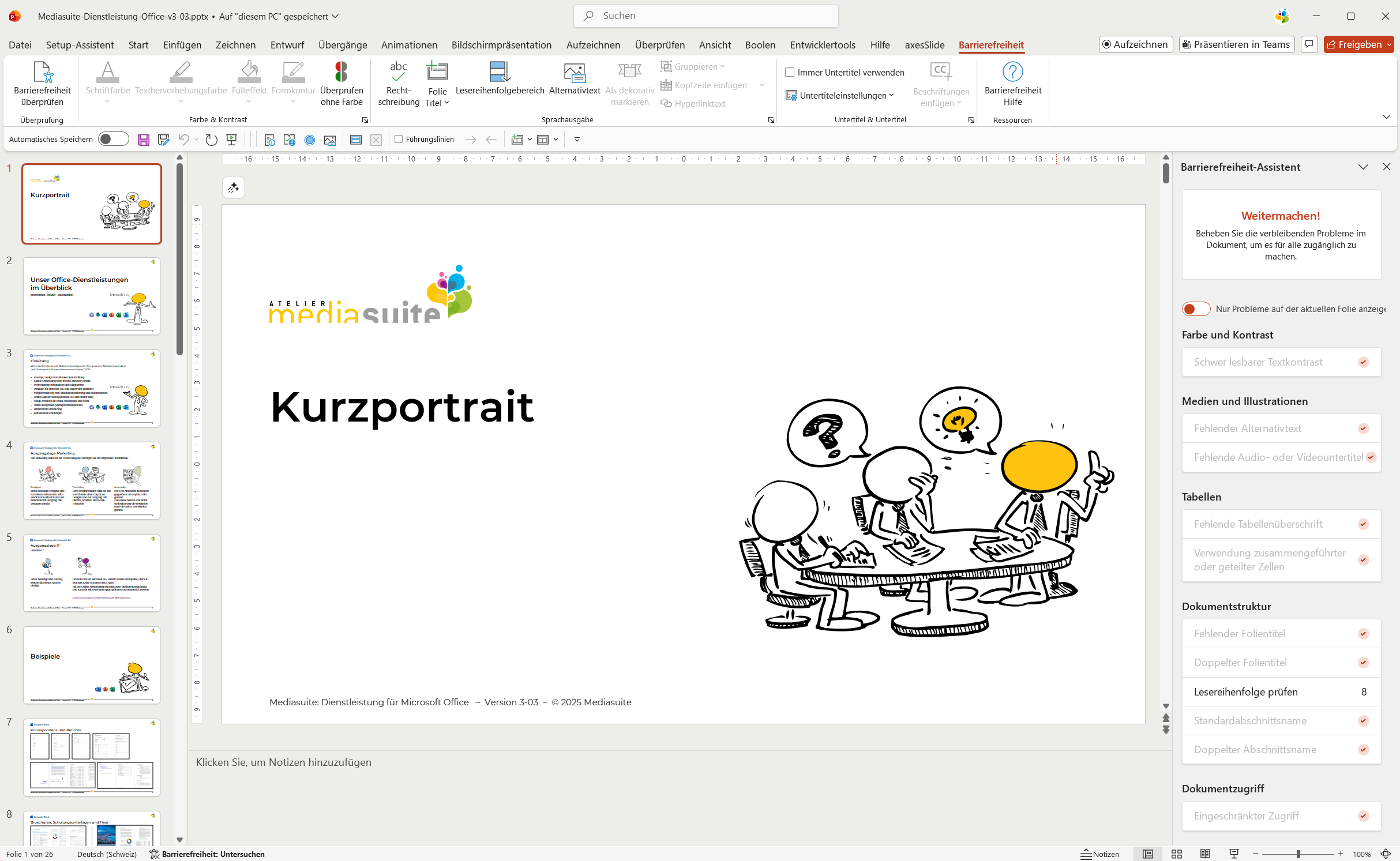The height and width of the screenshot is (861, 1400).
Task: Open the Überprüfen ribbon tab
Action: point(659,45)
